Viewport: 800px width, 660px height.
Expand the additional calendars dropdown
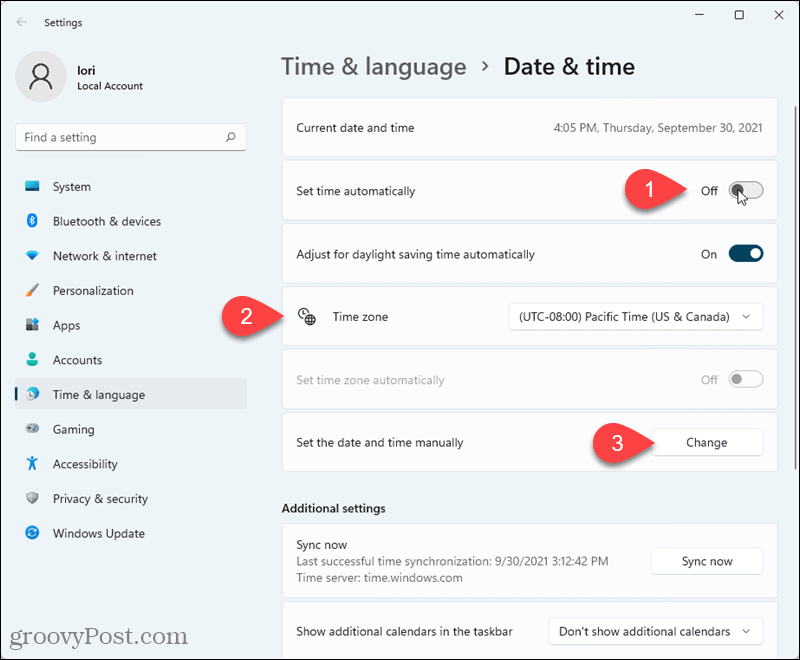point(655,631)
